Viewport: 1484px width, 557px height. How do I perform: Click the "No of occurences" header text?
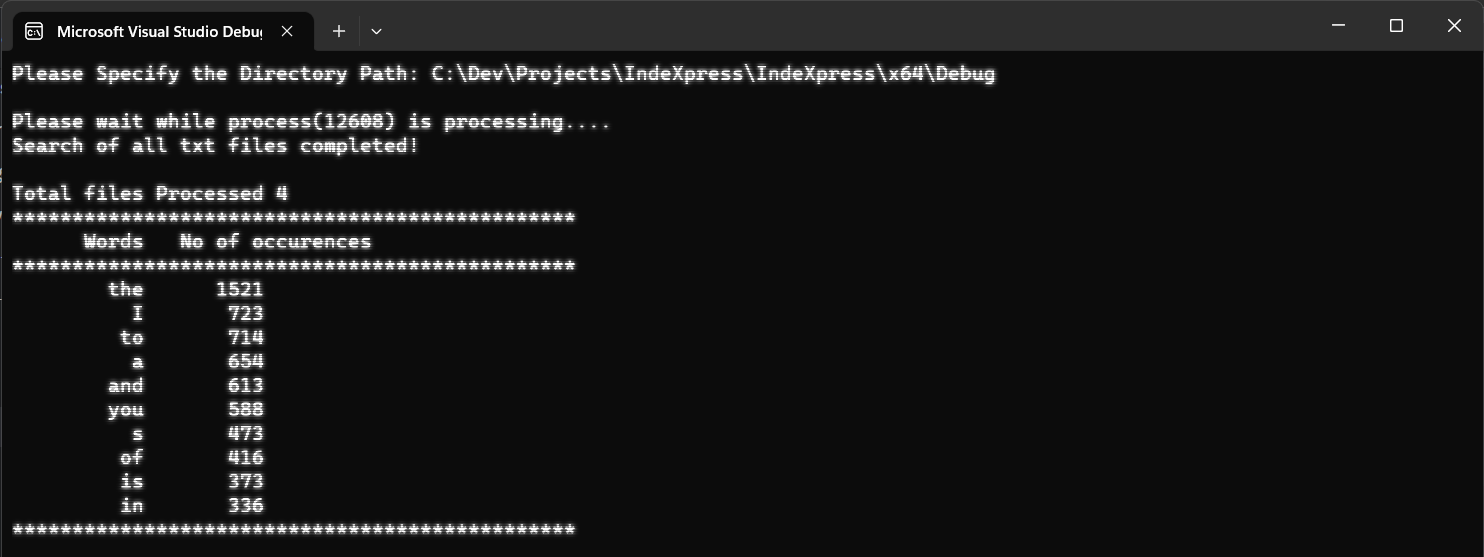(275, 242)
